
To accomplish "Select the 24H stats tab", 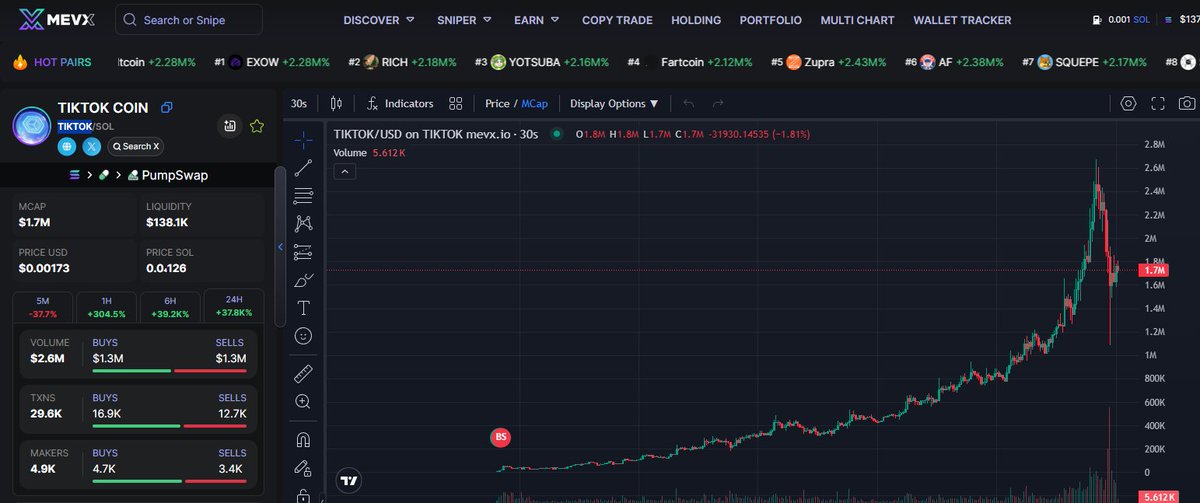I will (x=234, y=307).
